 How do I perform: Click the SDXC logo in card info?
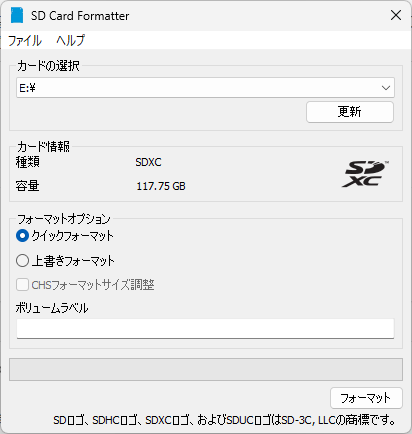pos(365,174)
